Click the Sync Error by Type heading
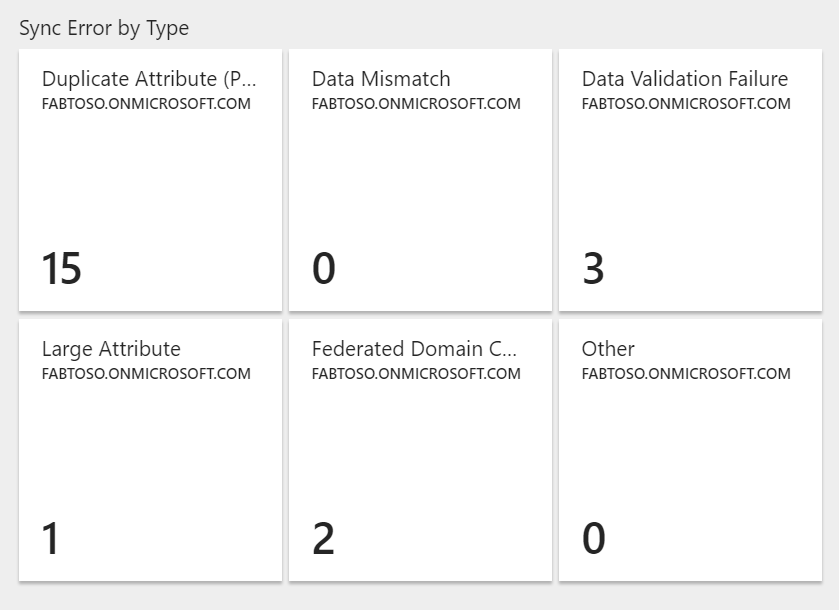839x610 pixels. pos(104,28)
